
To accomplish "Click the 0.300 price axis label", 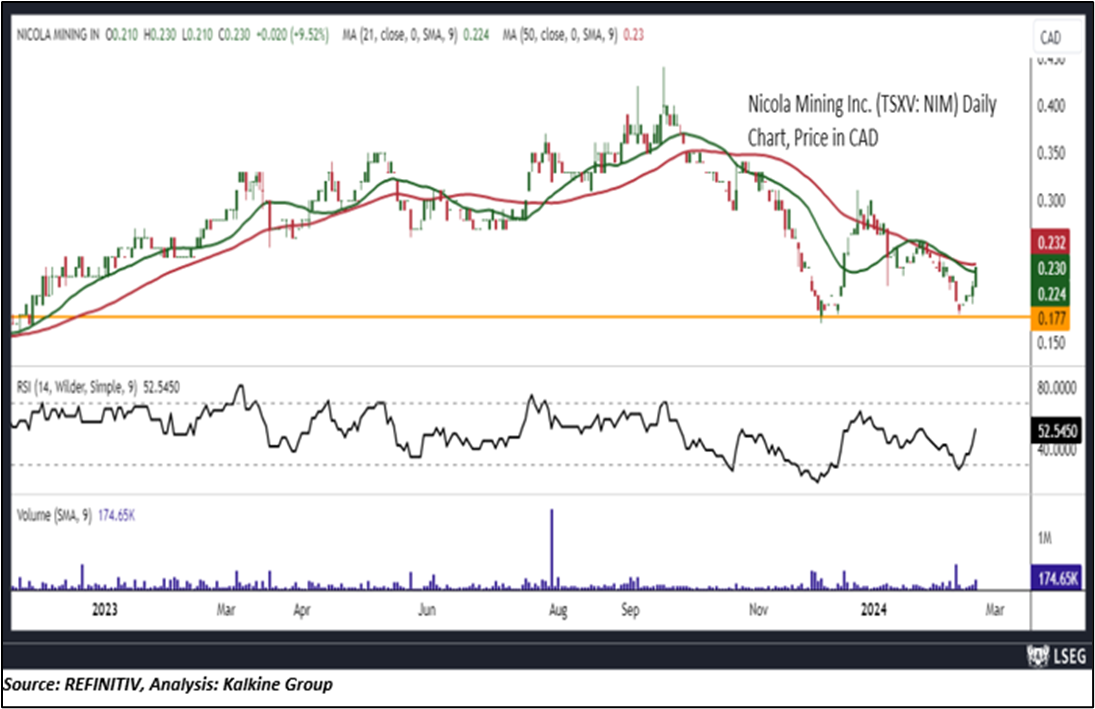I will tap(1051, 201).
